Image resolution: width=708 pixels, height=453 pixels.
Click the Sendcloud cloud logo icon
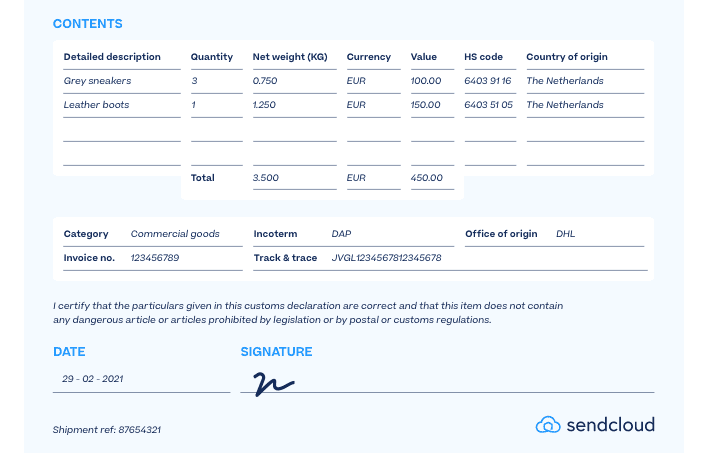[x=548, y=424]
